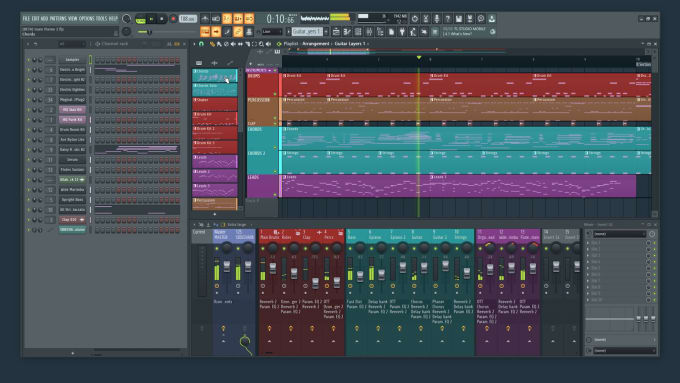Open the mixer preset dropdown at top right

pyautogui.click(x=619, y=234)
